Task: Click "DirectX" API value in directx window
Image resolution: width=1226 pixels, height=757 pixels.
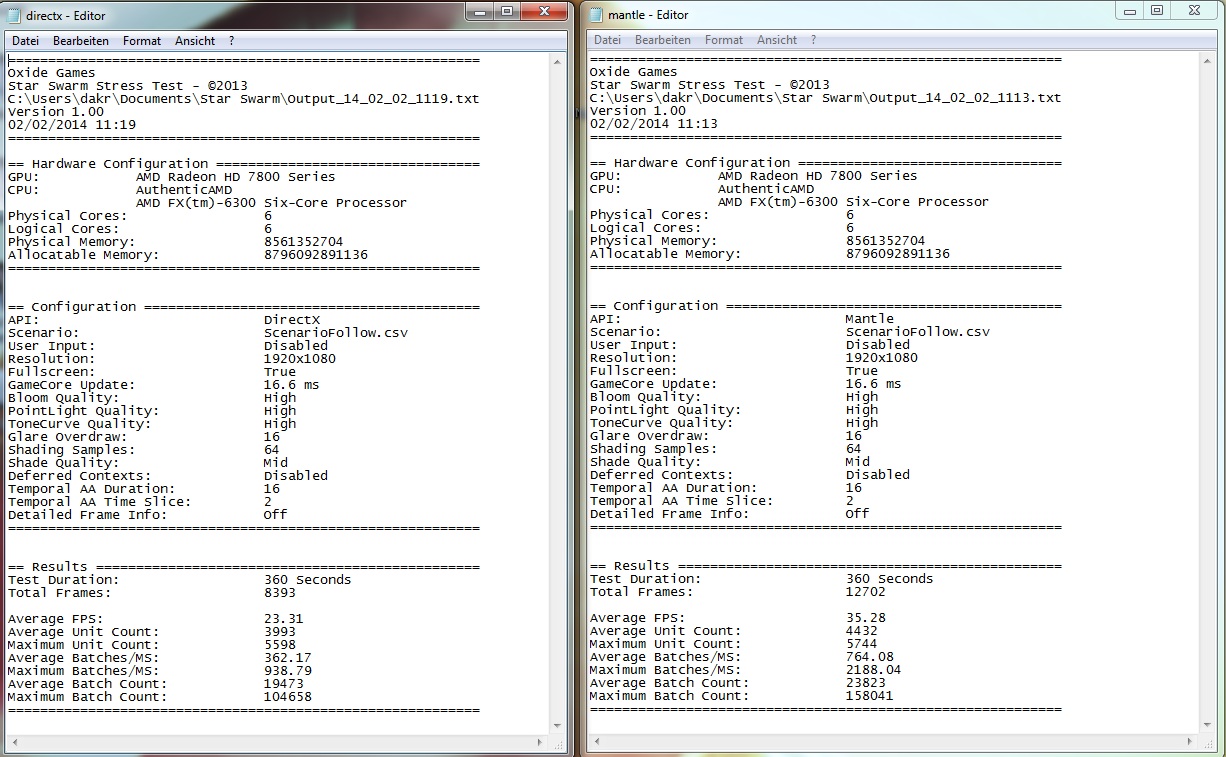Action: click(x=292, y=320)
